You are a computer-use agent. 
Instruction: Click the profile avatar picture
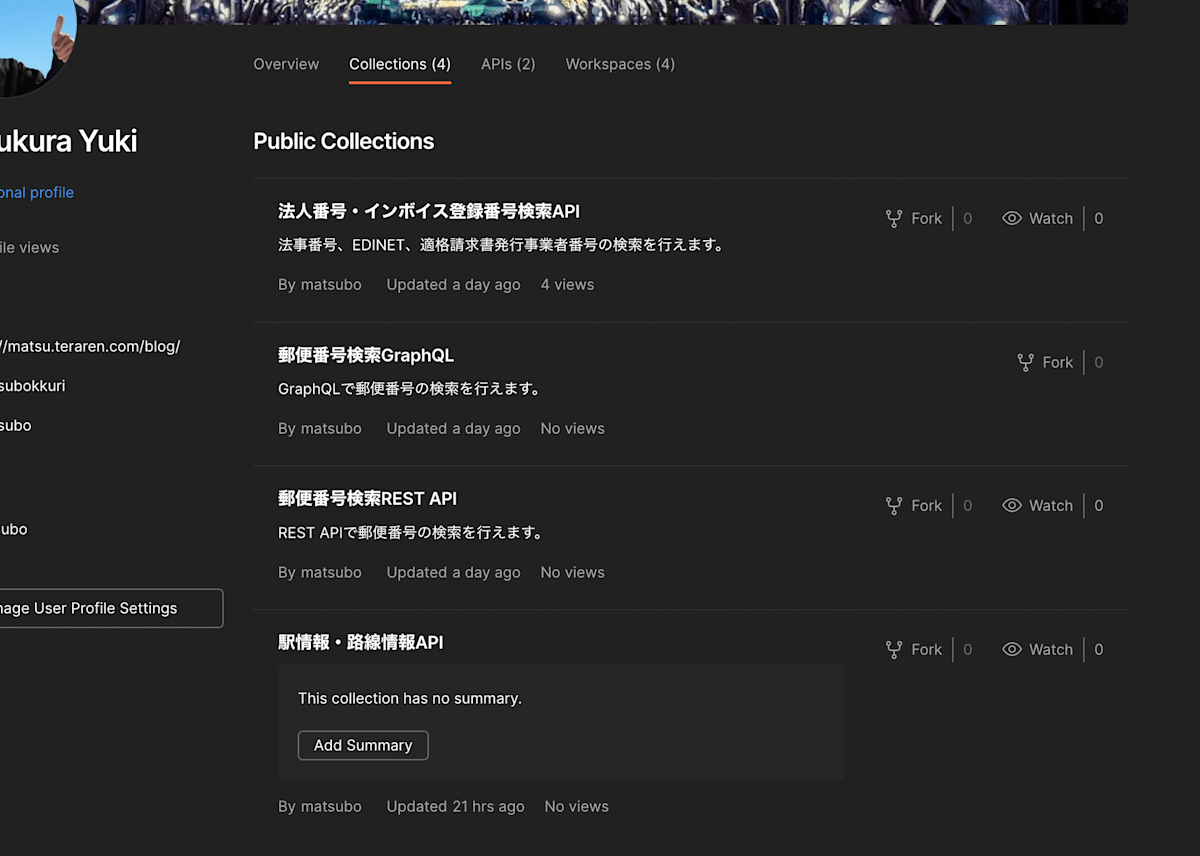(x=35, y=45)
